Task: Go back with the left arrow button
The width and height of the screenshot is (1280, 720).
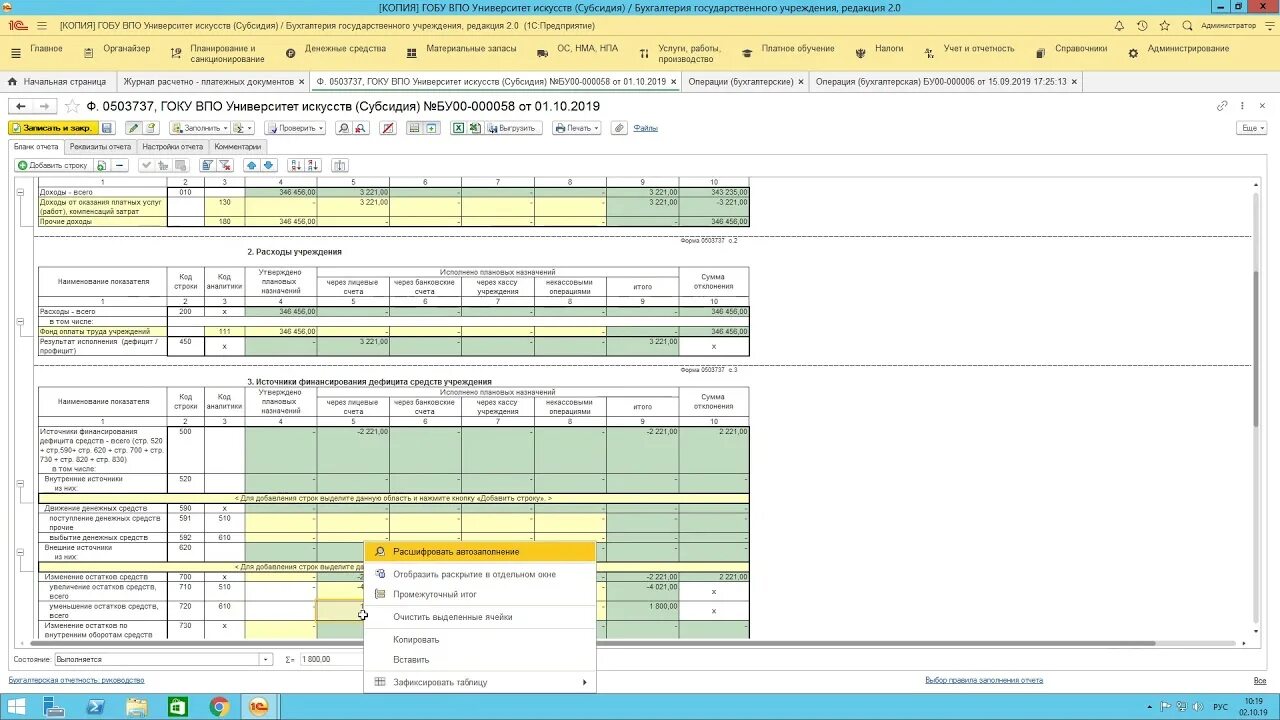Action: coord(21,105)
